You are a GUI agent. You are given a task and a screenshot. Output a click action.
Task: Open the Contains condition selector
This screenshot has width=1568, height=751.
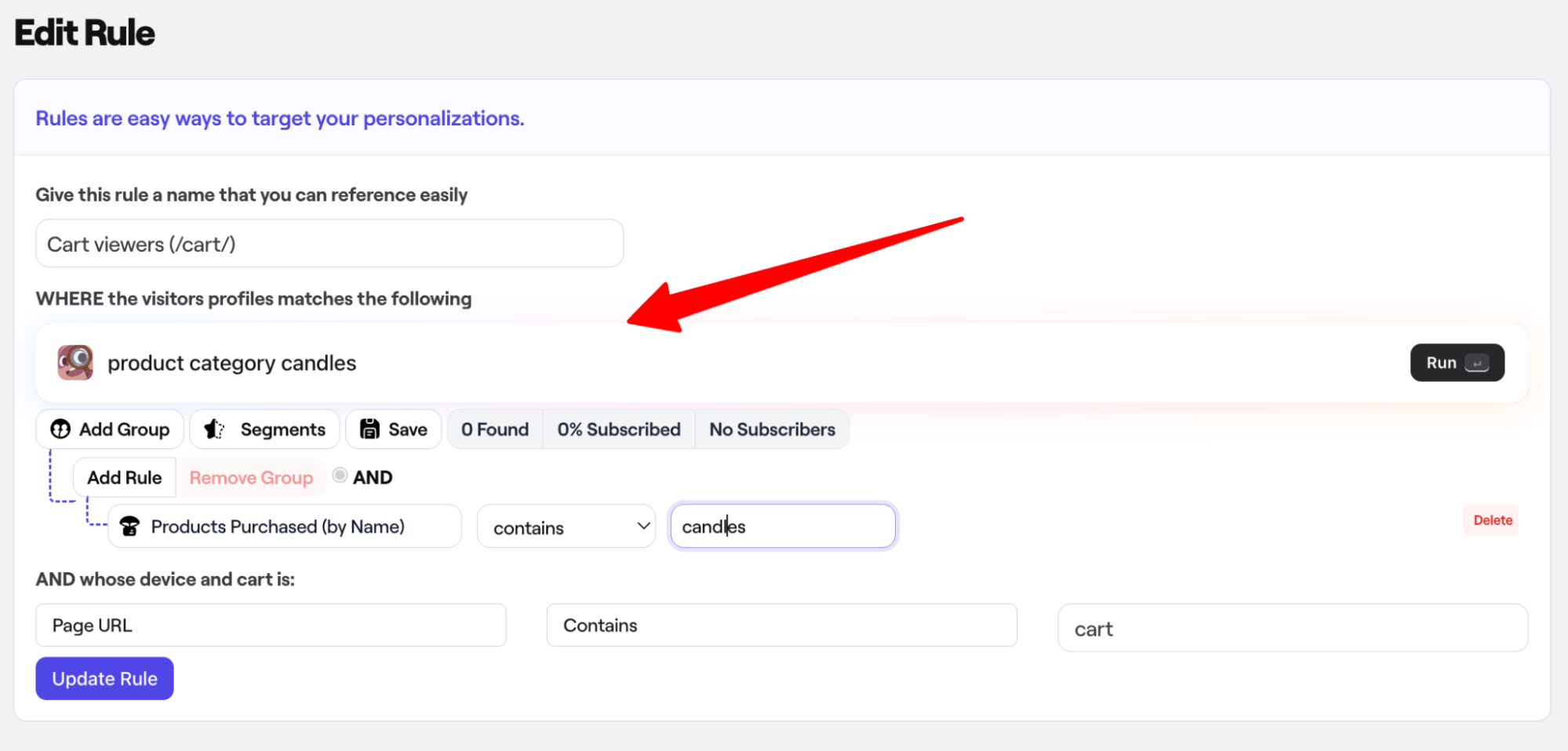781,626
